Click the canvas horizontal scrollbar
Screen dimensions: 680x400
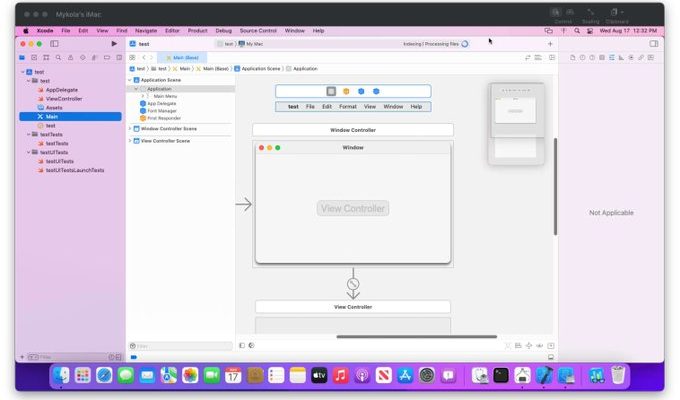point(417,337)
